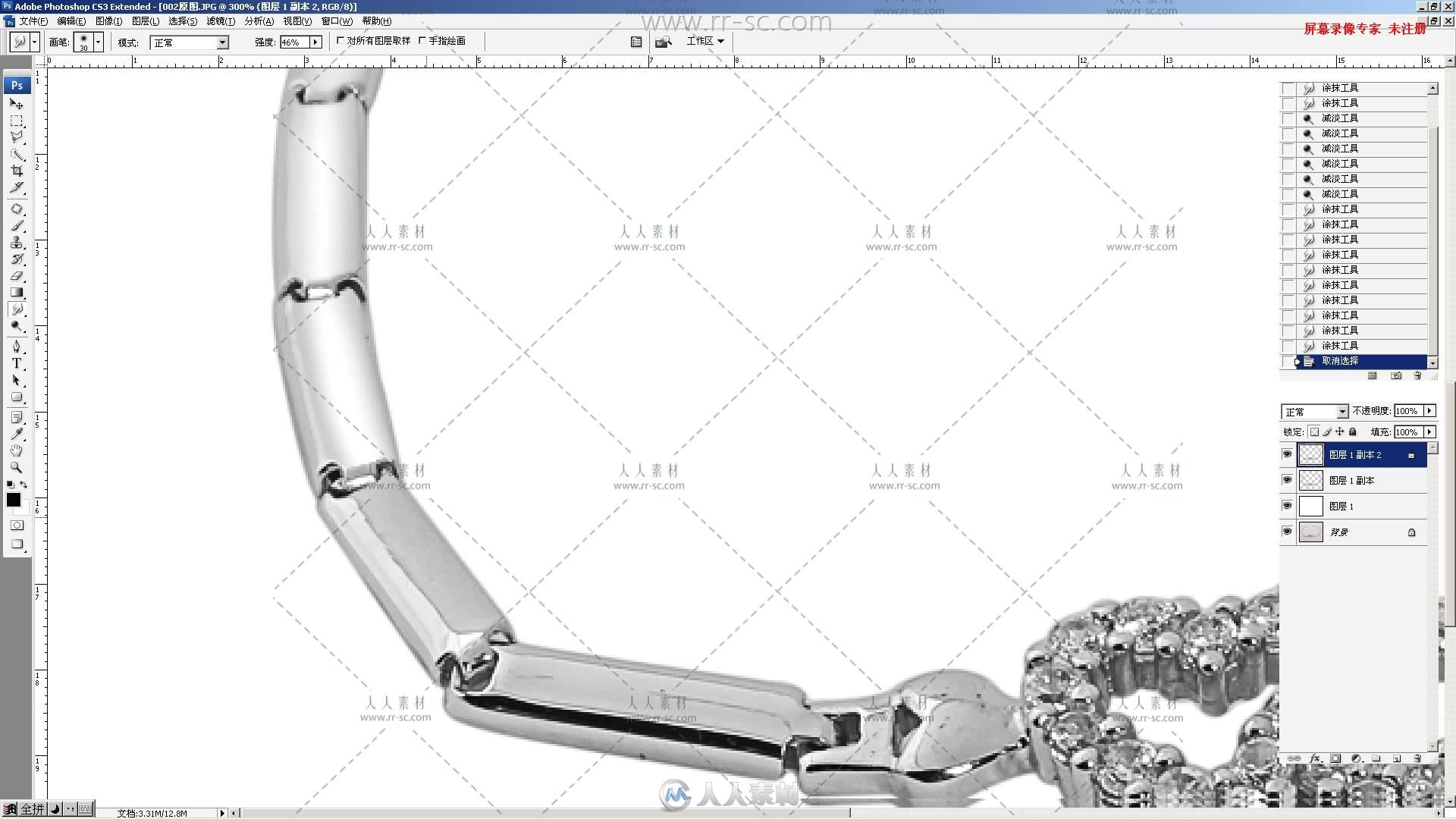This screenshot has width=1456, height=819.
Task: Create new document from current state
Action: coord(1372,375)
